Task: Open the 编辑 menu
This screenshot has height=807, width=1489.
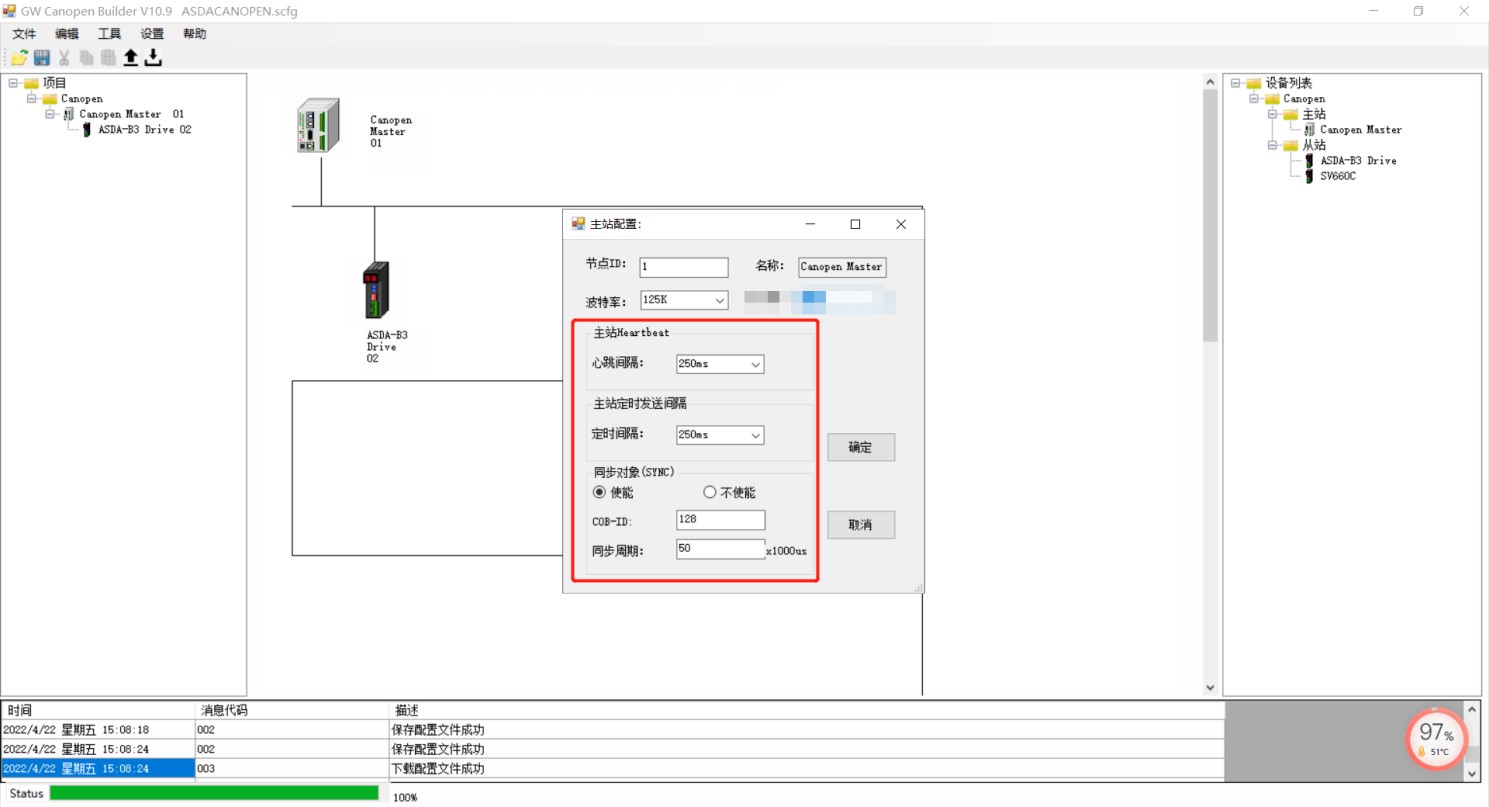Action: [67, 34]
